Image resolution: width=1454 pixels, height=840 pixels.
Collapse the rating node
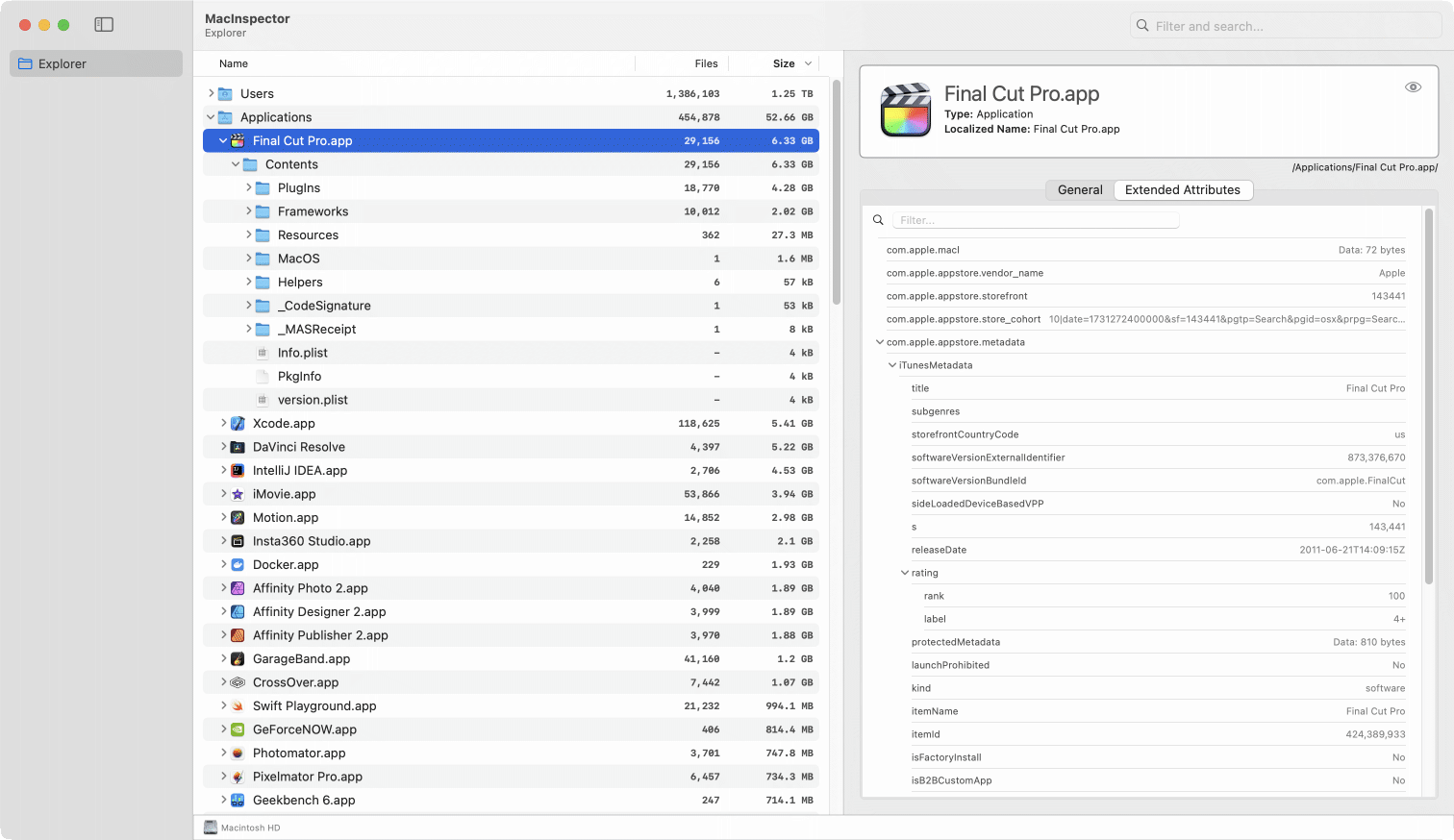point(904,573)
